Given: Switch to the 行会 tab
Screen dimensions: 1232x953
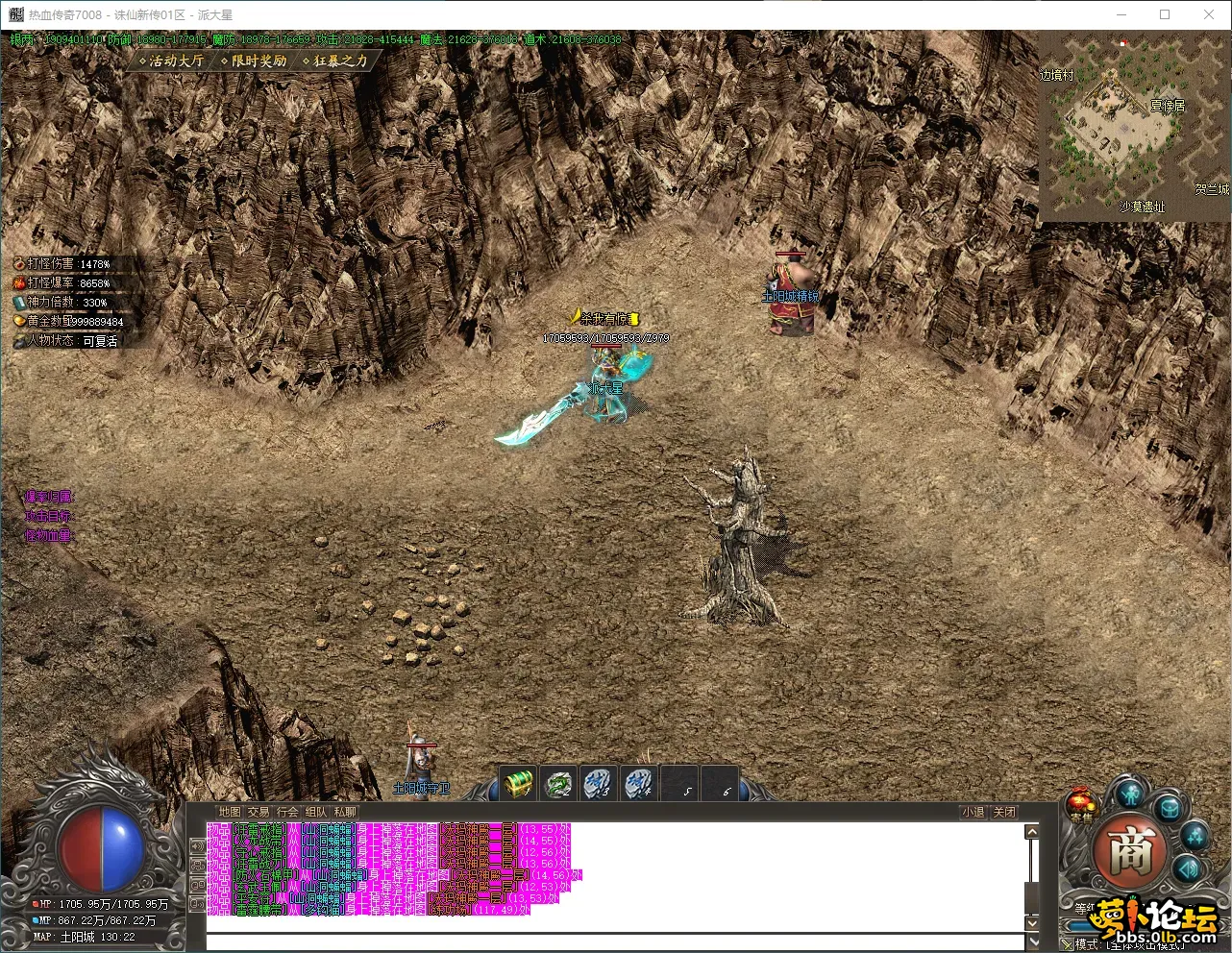Looking at the screenshot, I should [287, 812].
